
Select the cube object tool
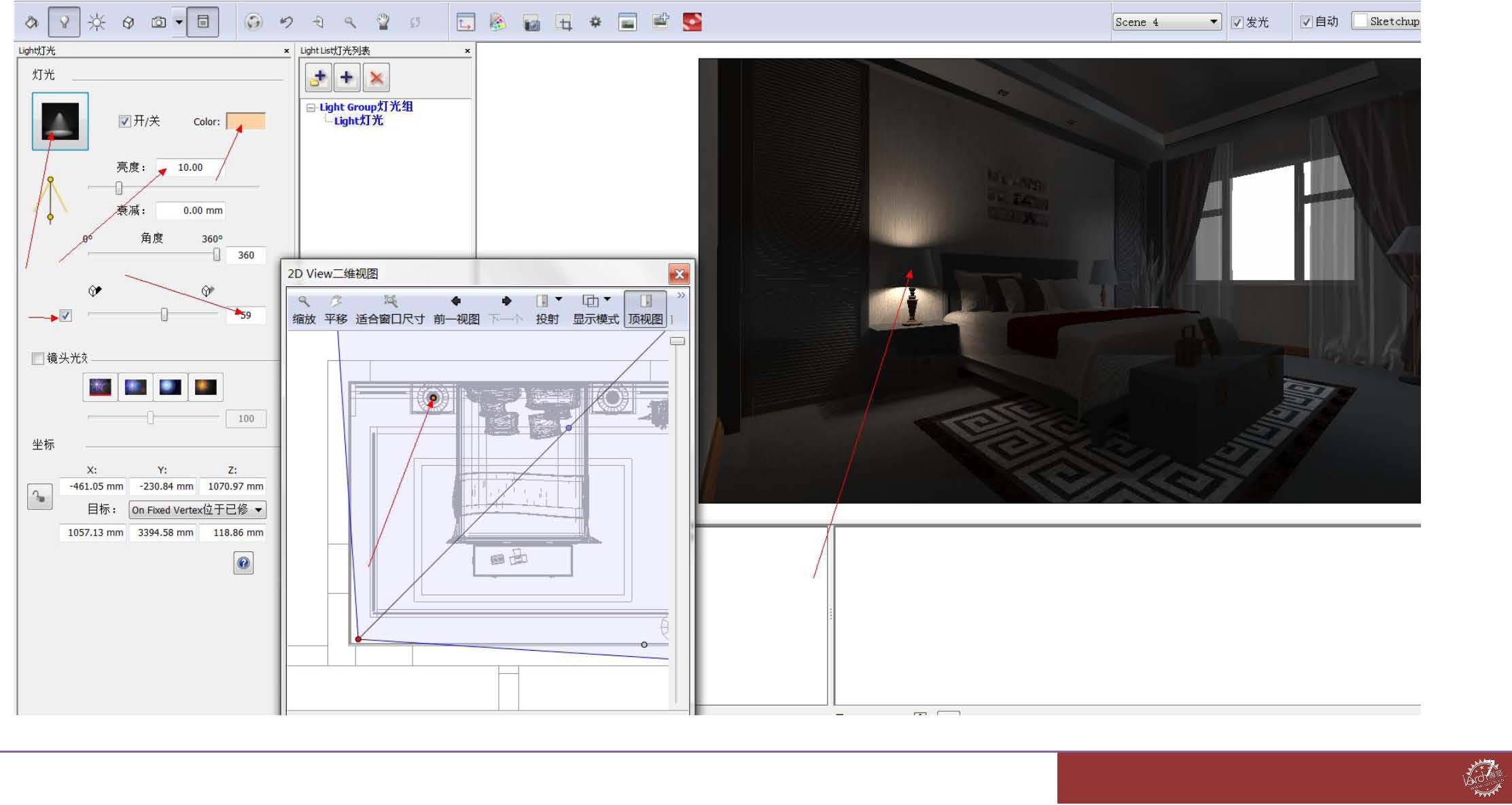tap(128, 22)
